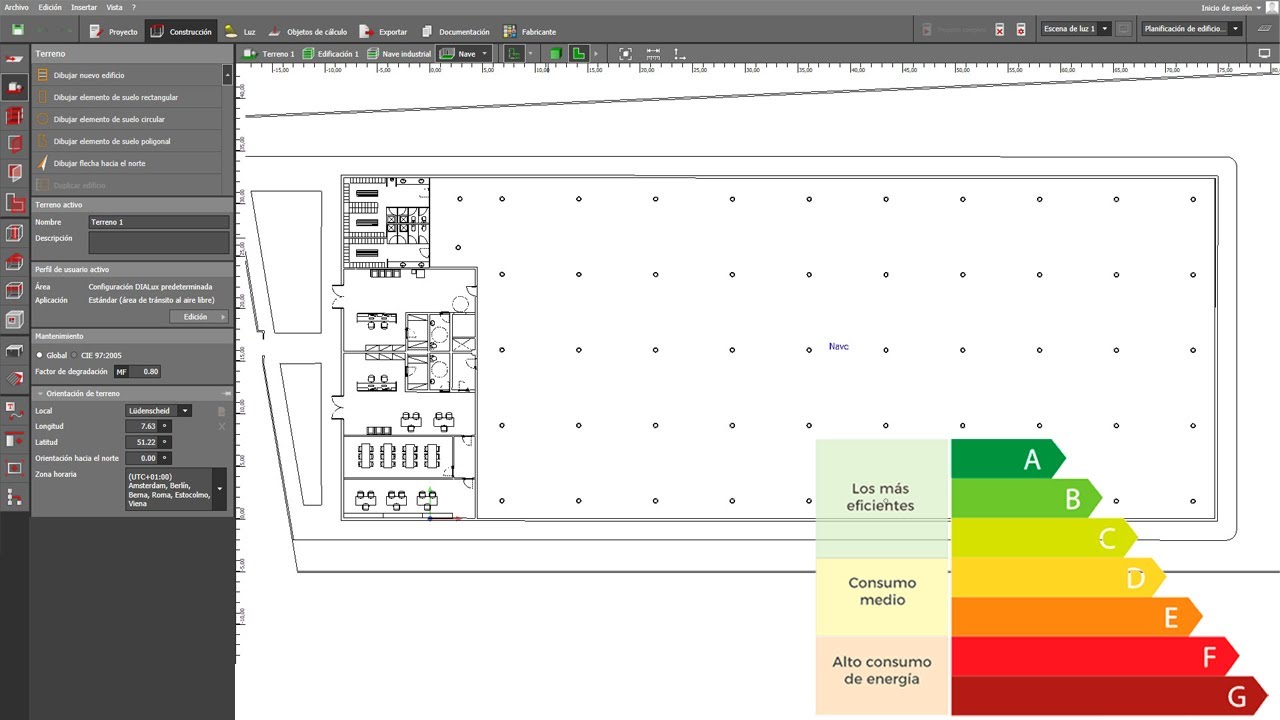Click the Latitud value field
The width and height of the screenshot is (1280, 720).
tap(142, 442)
